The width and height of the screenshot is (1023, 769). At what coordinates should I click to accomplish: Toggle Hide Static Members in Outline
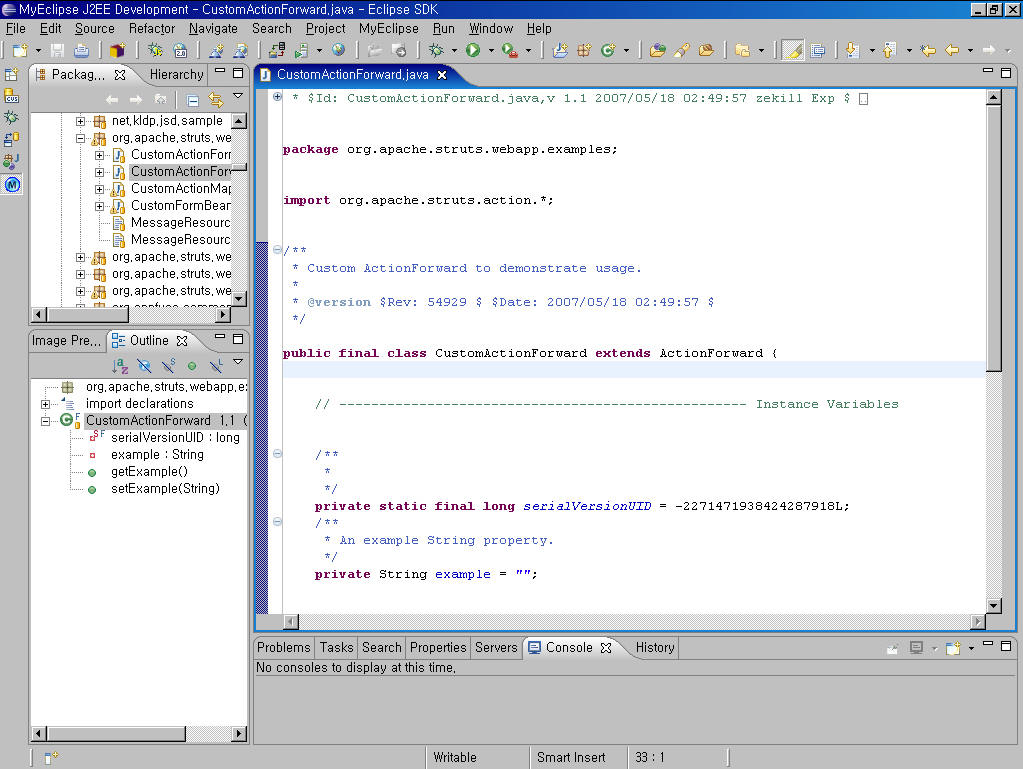[168, 366]
